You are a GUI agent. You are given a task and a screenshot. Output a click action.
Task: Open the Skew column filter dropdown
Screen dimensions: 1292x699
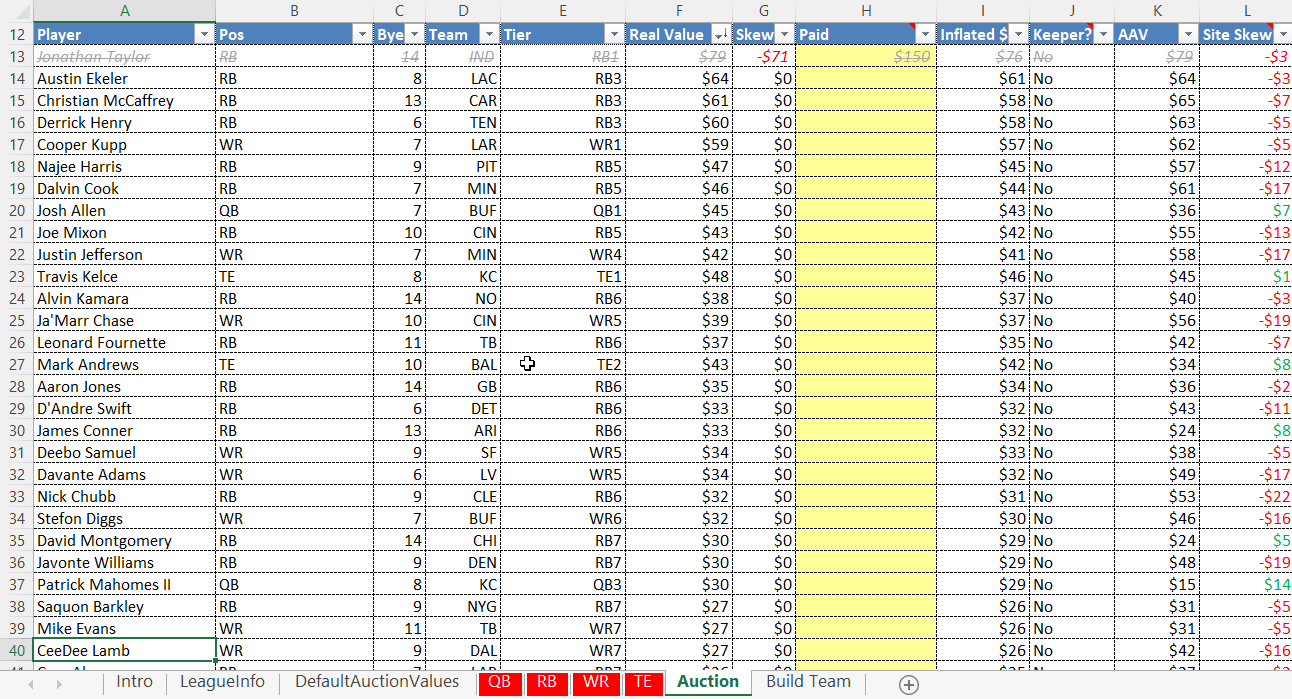tap(784, 34)
